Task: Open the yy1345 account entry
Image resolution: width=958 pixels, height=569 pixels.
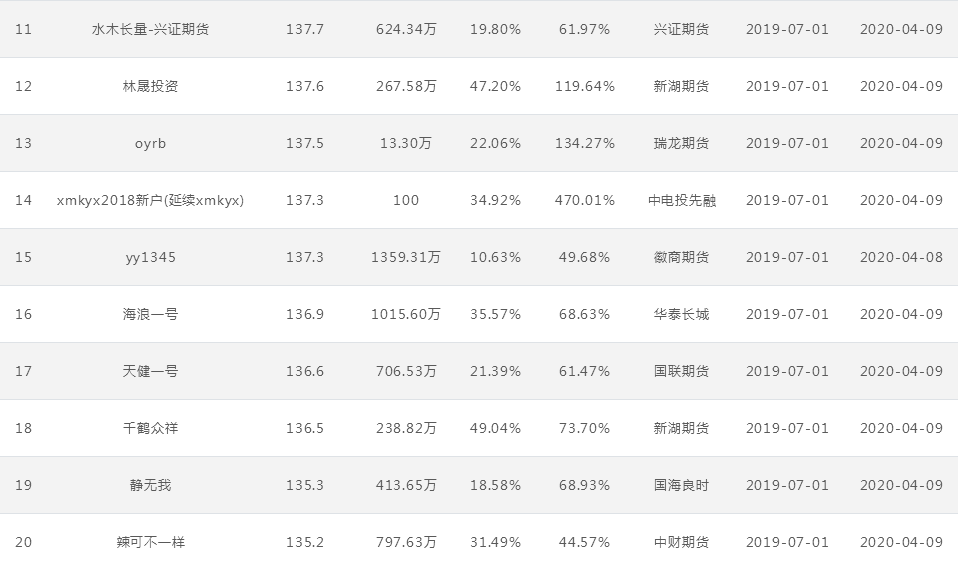Action: click(x=150, y=257)
